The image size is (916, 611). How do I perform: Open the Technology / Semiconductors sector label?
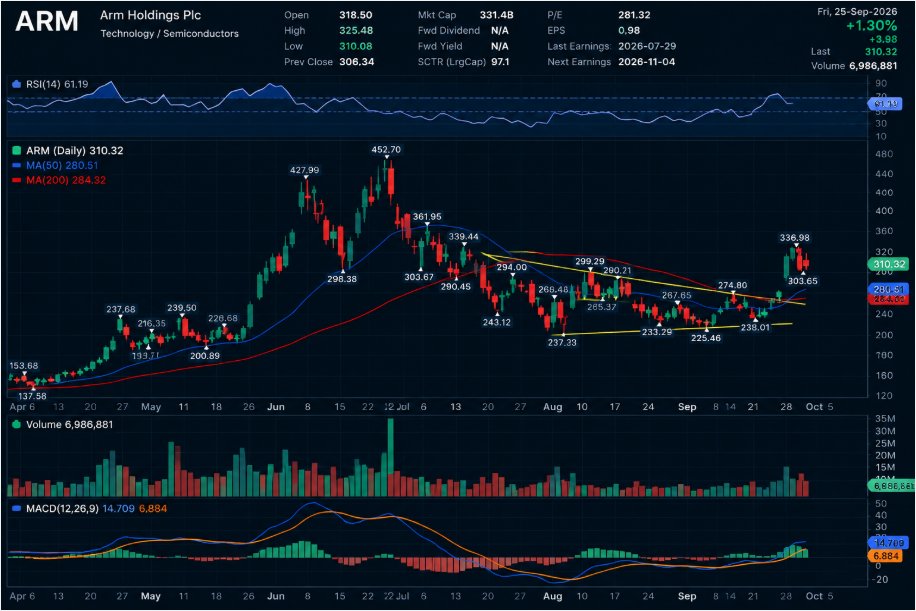pyautogui.click(x=169, y=34)
